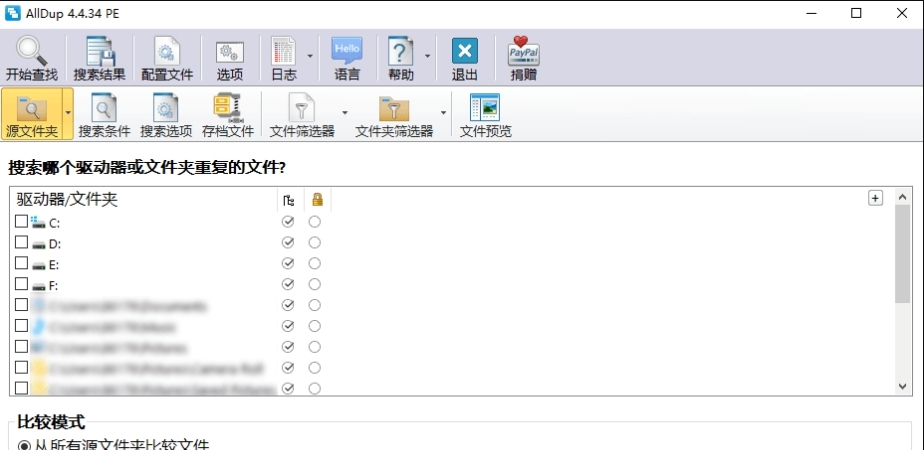Switch to 文件夹筛选器 folder filter
Image resolution: width=924 pixels, height=450 pixels.
[x=394, y=115]
